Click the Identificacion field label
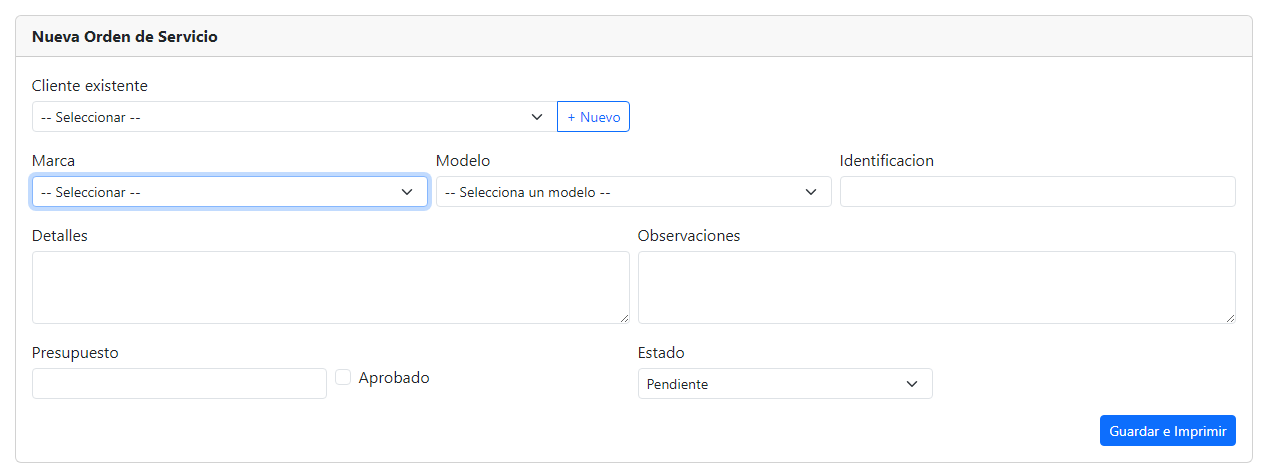The height and width of the screenshot is (473, 1268). click(x=886, y=160)
